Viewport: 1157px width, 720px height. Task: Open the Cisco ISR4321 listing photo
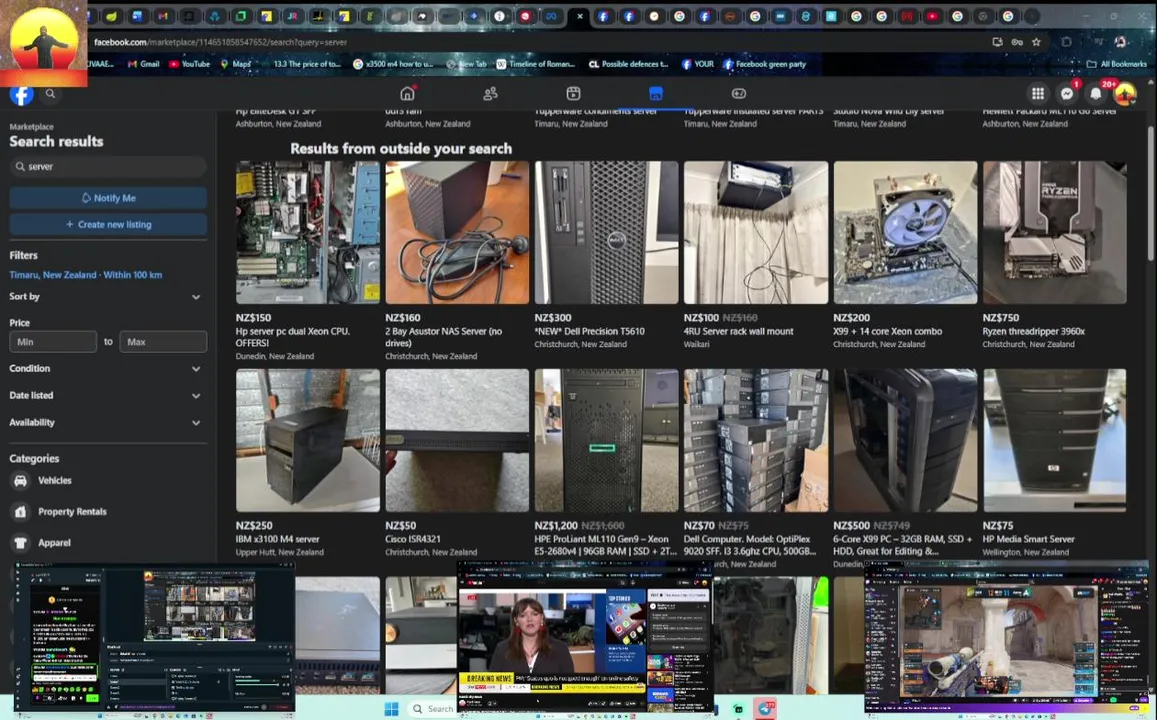coord(457,440)
